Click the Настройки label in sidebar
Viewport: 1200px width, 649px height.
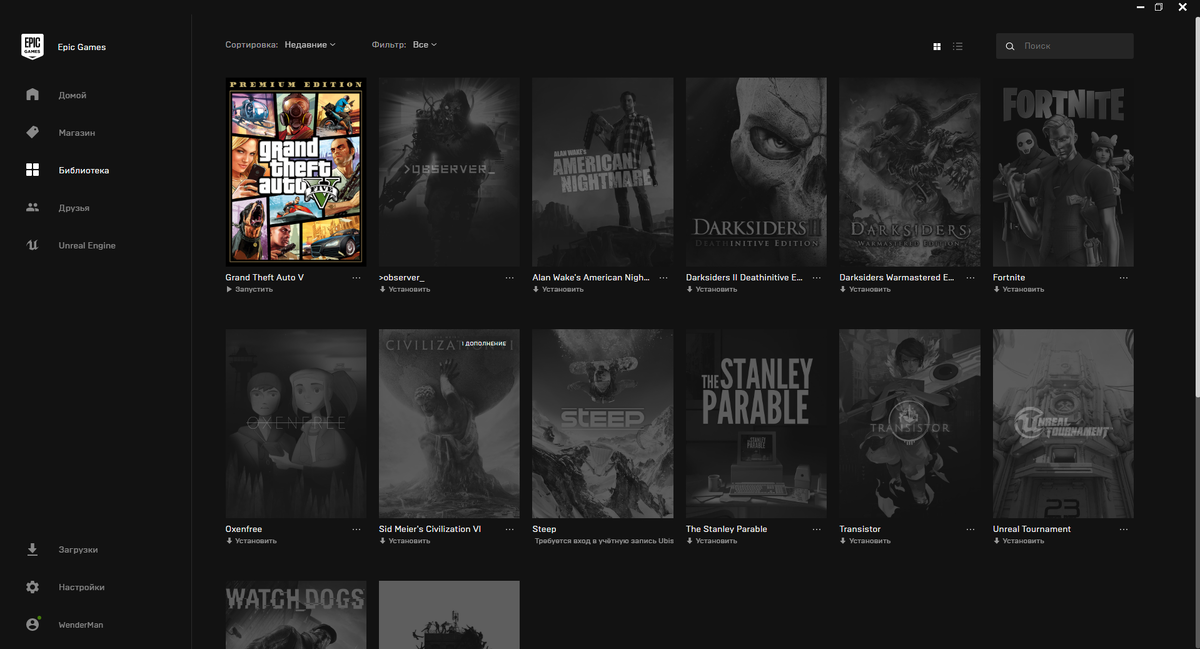[x=81, y=587]
